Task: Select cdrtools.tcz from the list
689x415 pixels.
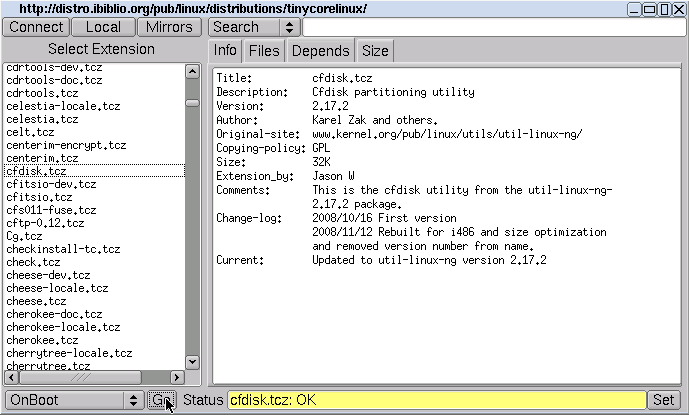Action: [42, 93]
